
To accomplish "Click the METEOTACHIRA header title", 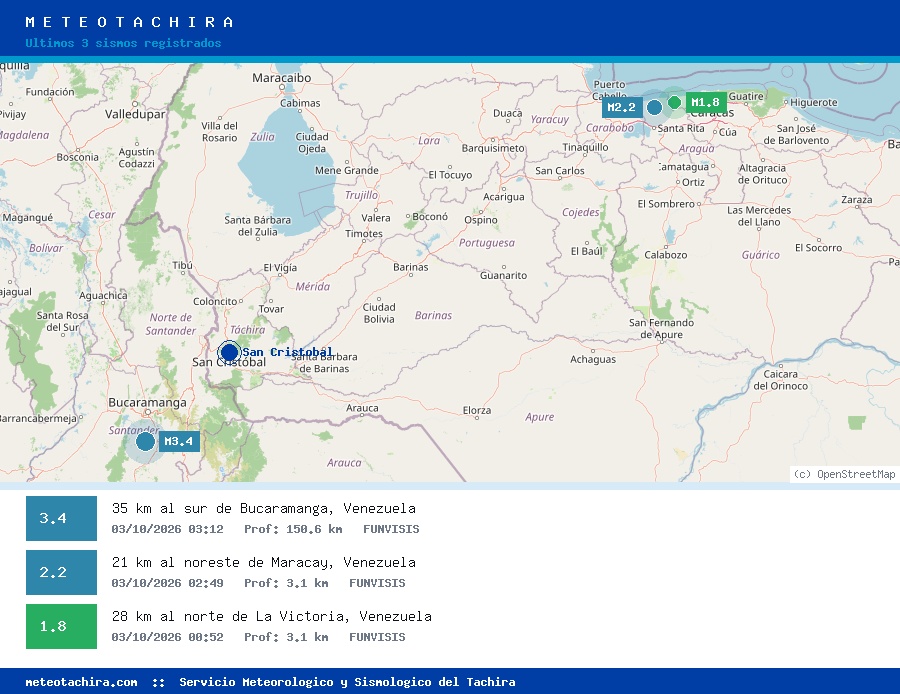I will coord(130,22).
